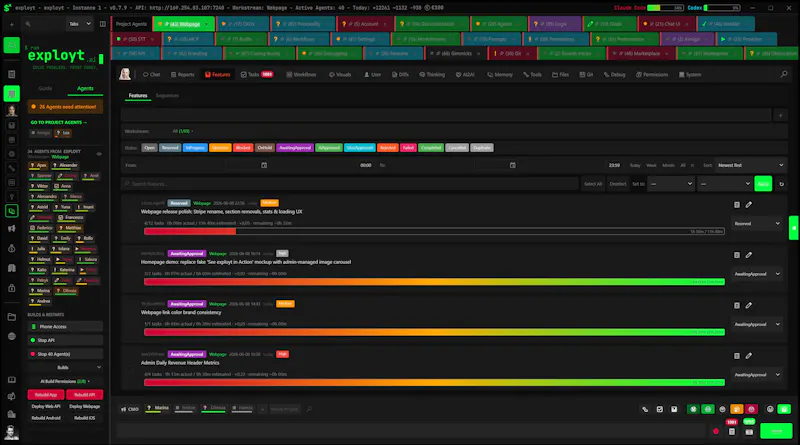
Task: Toggle the OnHold status filter
Action: coord(264,148)
